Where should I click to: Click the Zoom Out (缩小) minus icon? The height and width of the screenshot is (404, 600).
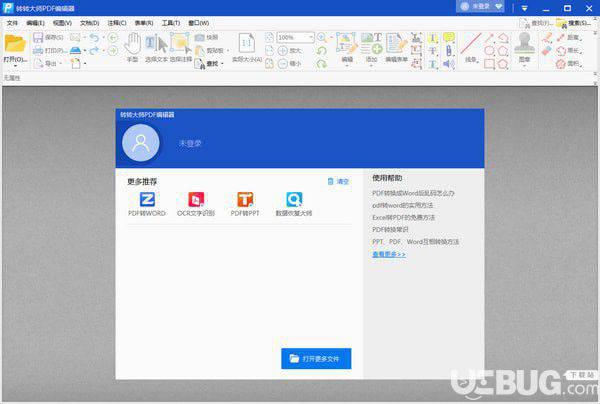(282, 64)
